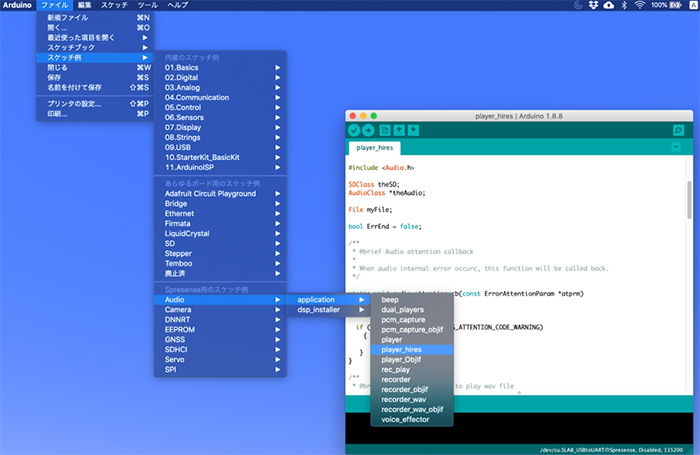700x455 pixels.
Task: Open the ヘルプ menu
Action: tap(178, 5)
